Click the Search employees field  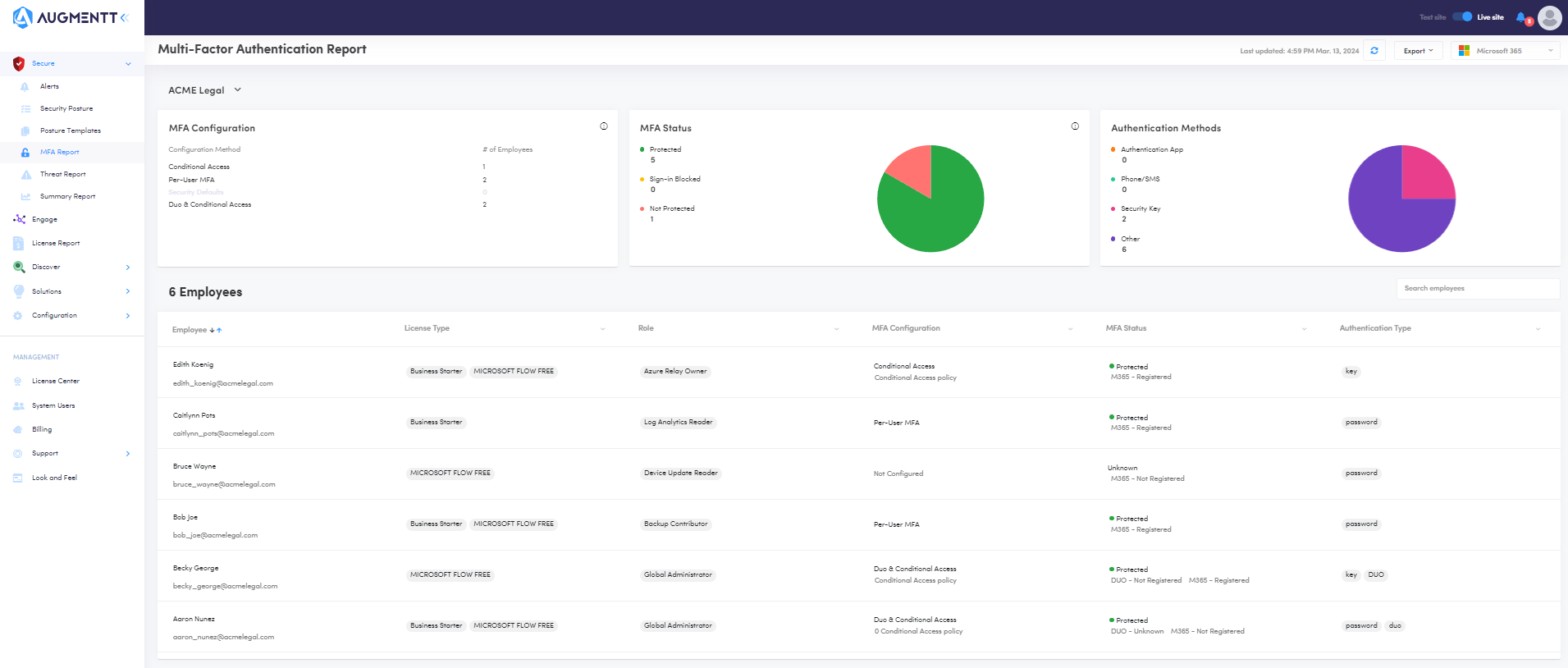click(1477, 289)
